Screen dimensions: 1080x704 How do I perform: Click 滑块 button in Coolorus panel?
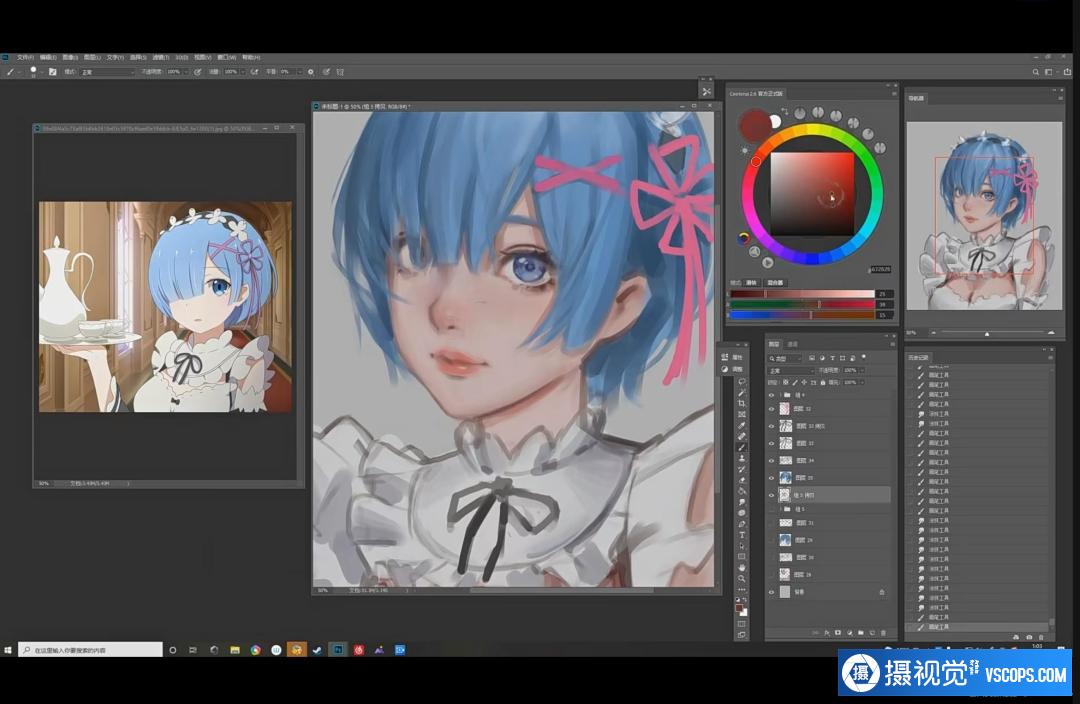[752, 282]
